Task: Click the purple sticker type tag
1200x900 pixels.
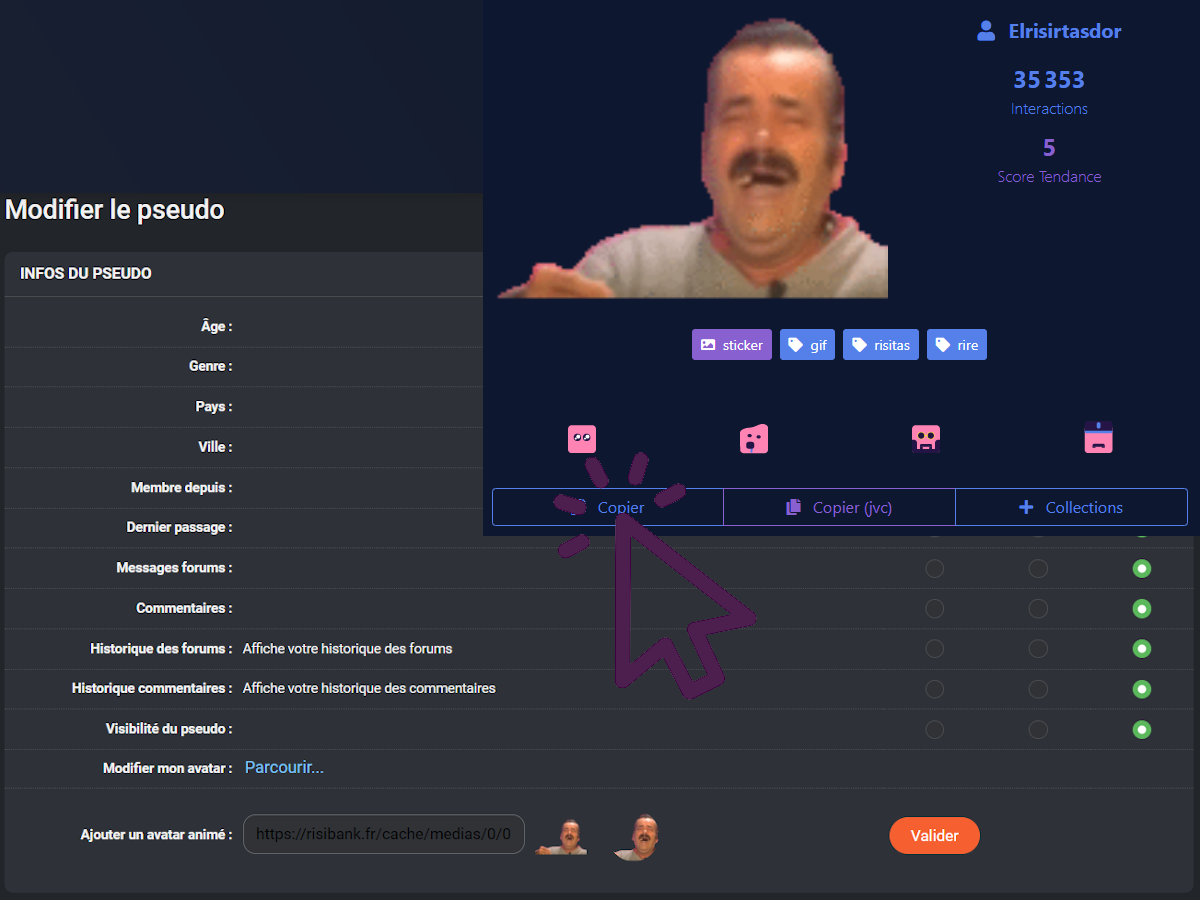Action: pyautogui.click(x=731, y=345)
